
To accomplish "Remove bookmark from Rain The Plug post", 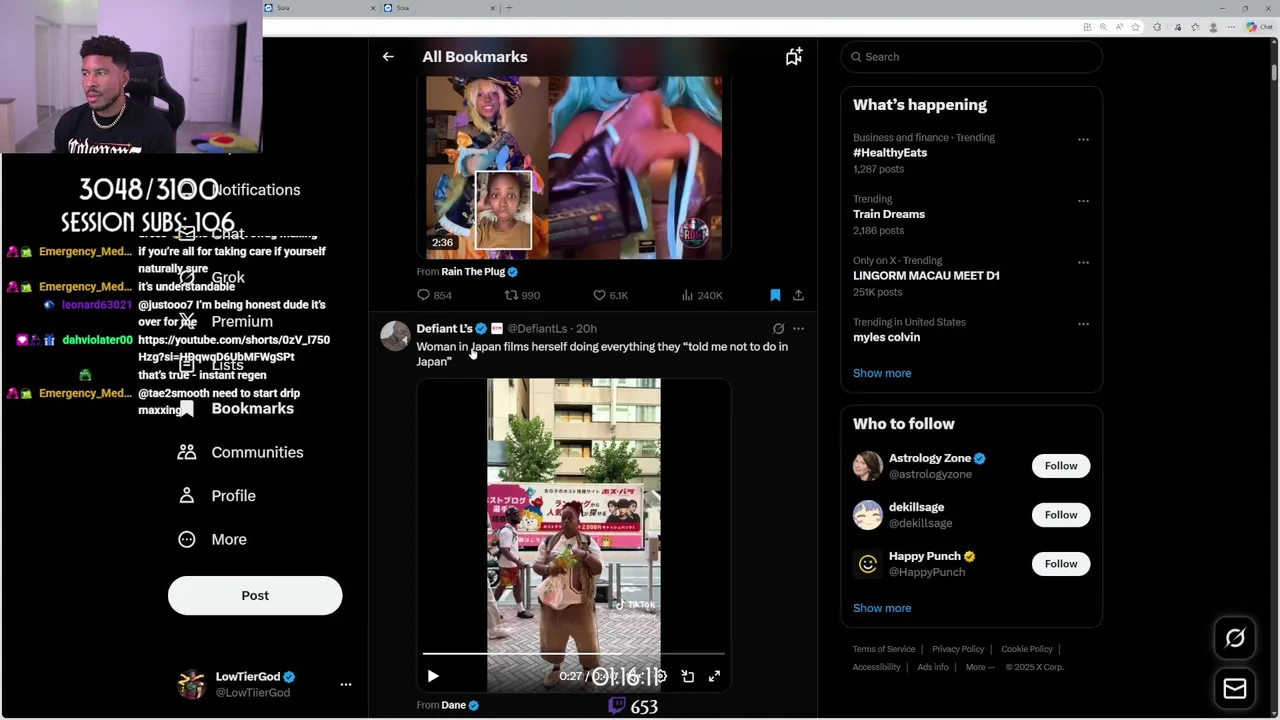I will (x=775, y=295).
